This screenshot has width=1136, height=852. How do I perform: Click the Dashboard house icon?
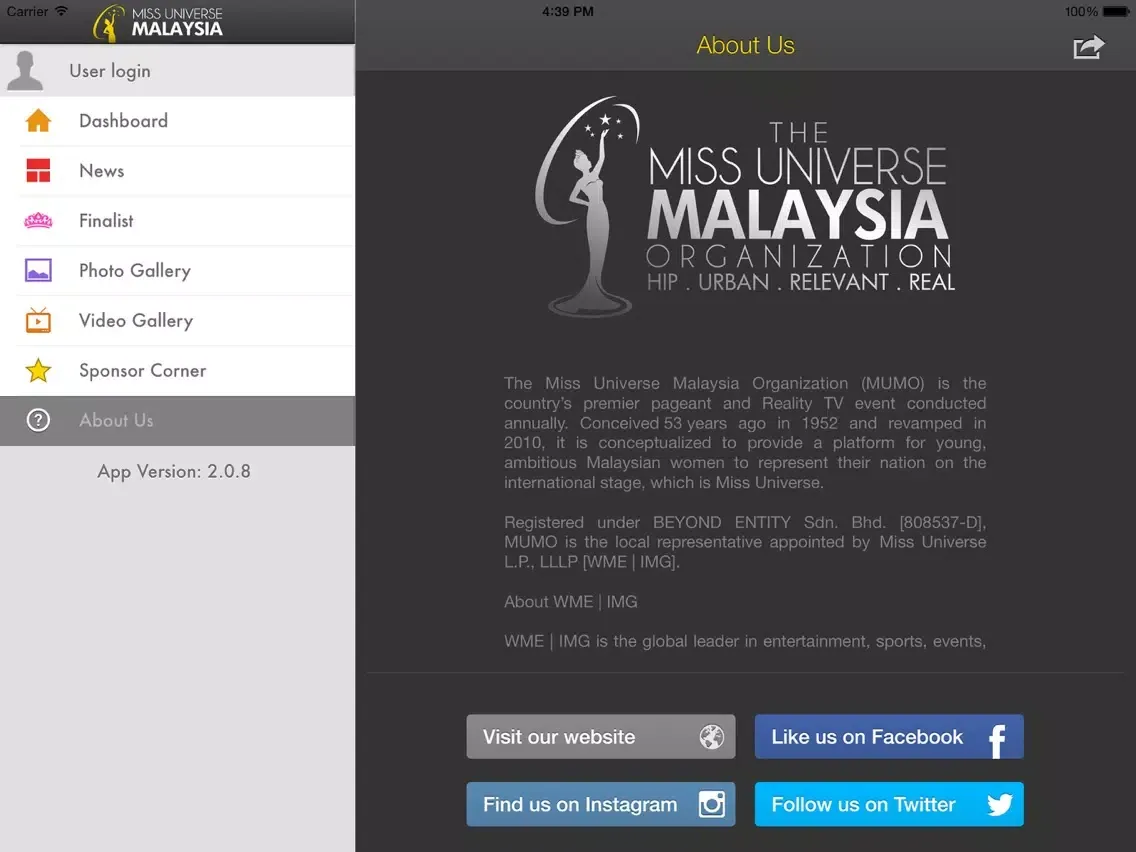click(38, 120)
